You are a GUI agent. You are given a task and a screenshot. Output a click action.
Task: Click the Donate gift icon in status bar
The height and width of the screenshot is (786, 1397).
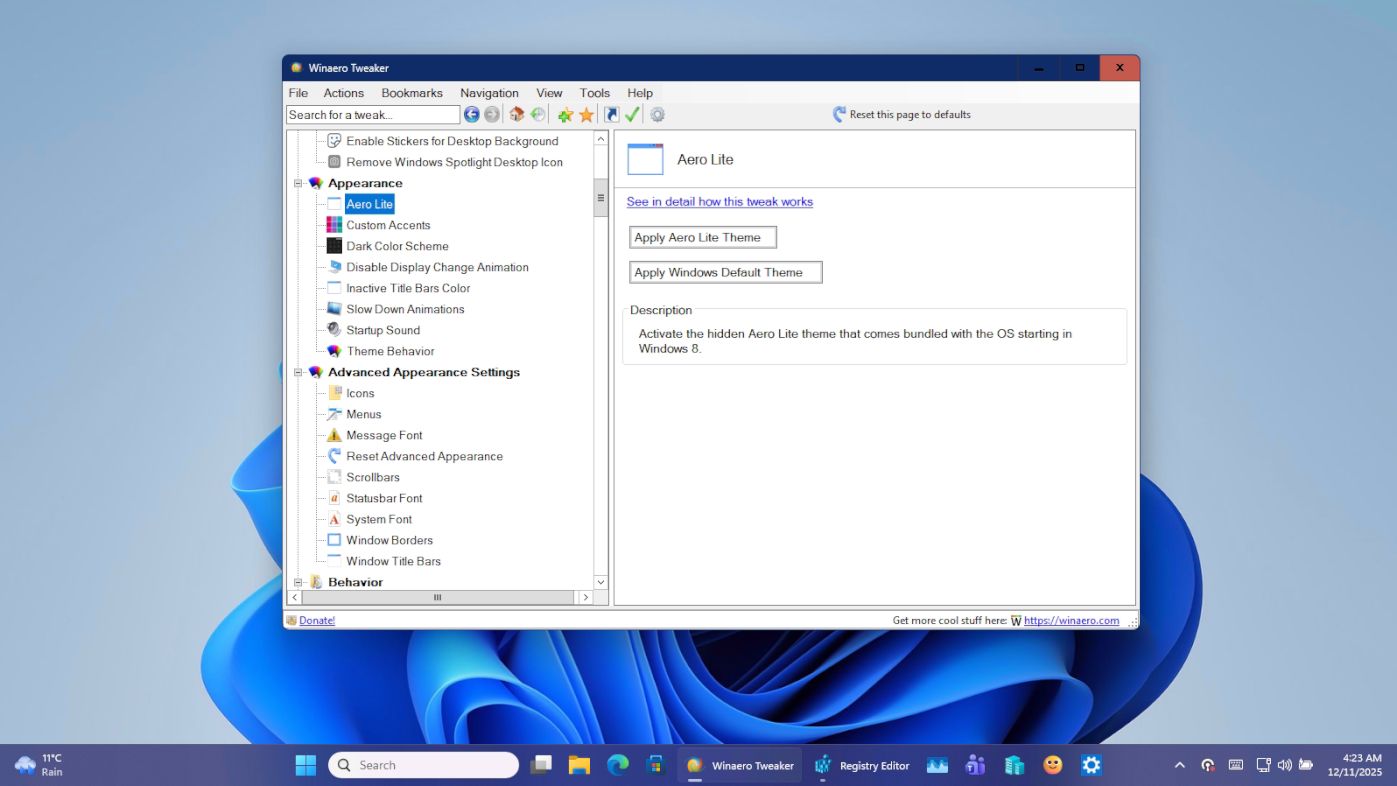tap(290, 620)
